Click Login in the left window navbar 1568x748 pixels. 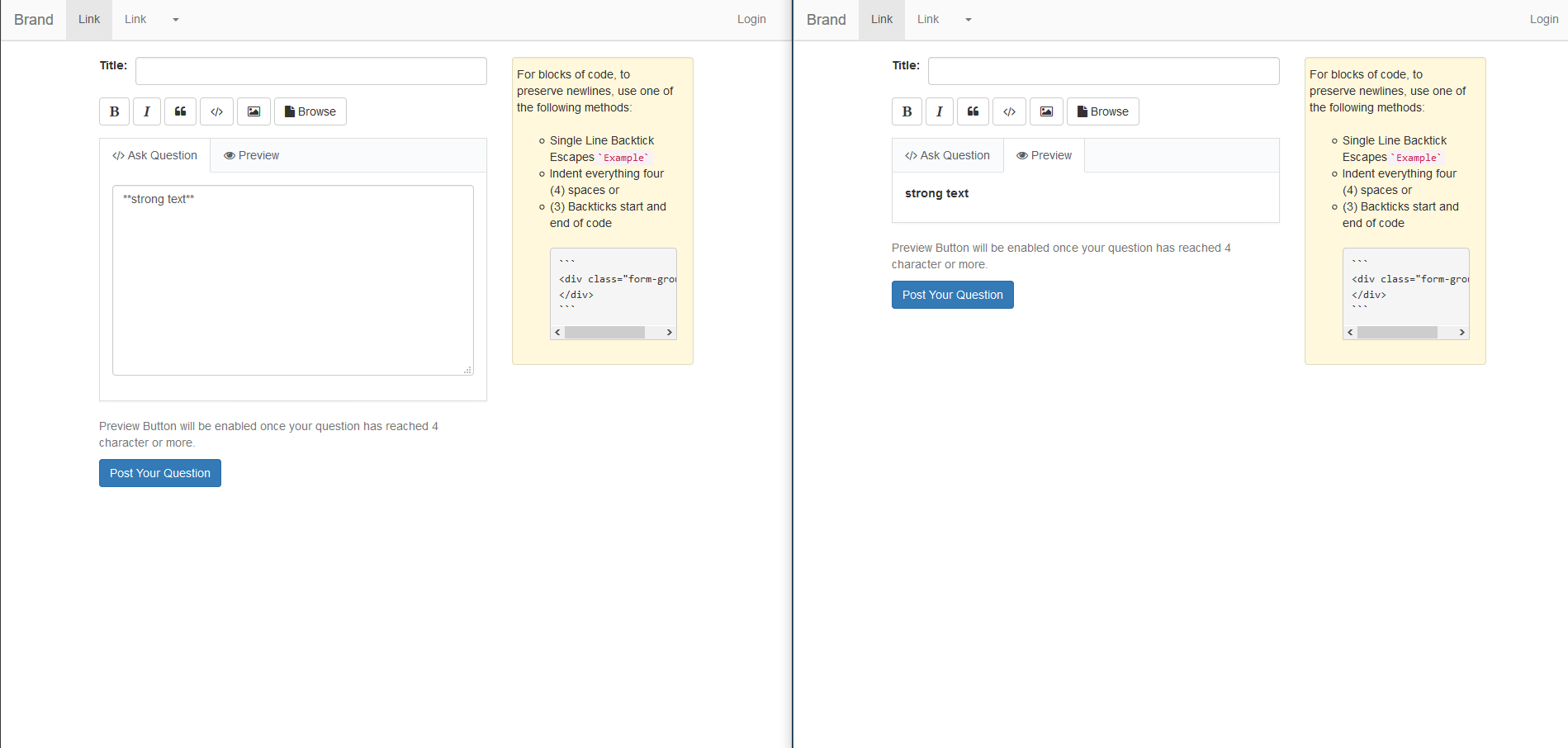(x=751, y=20)
